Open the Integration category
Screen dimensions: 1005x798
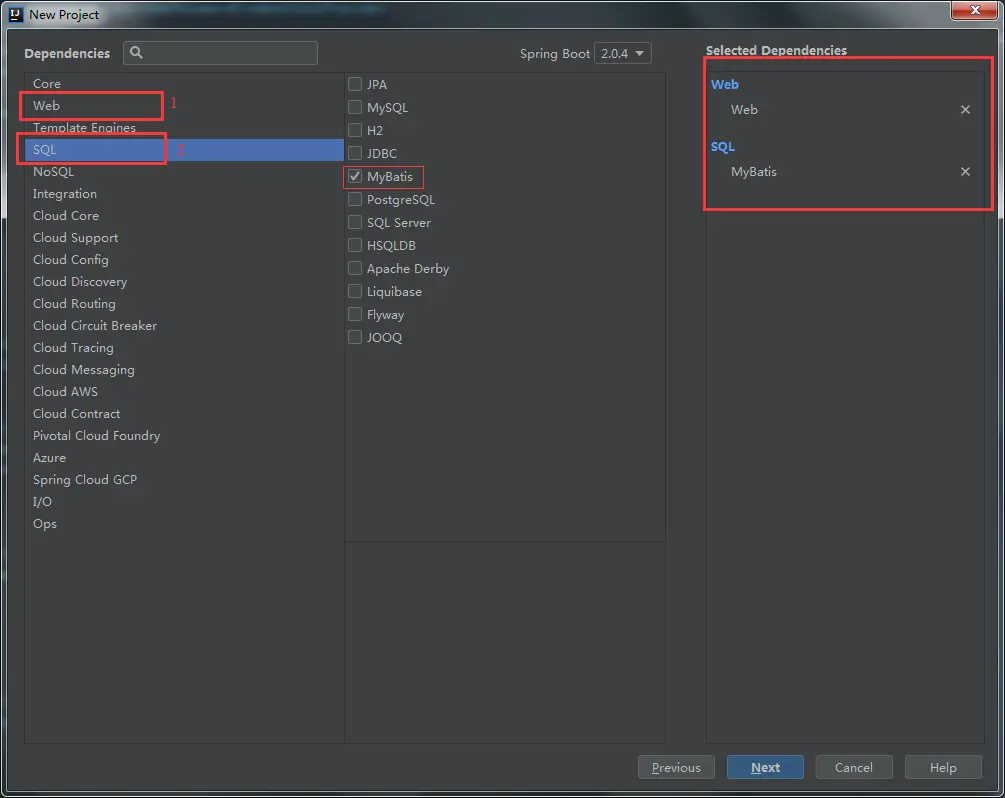pyautogui.click(x=184, y=194)
